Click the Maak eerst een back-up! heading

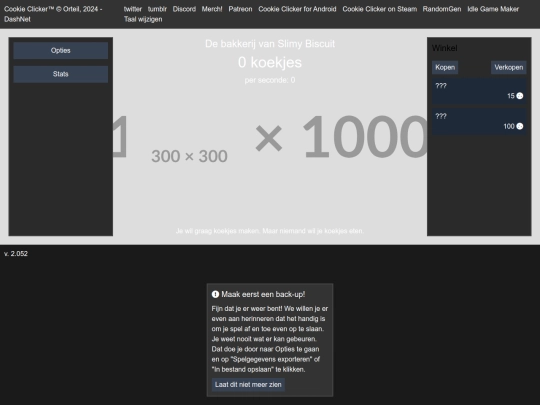(263, 294)
